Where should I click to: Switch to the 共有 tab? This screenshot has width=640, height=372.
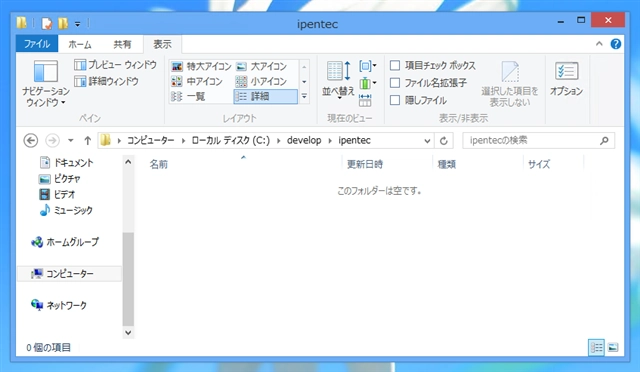coord(122,44)
